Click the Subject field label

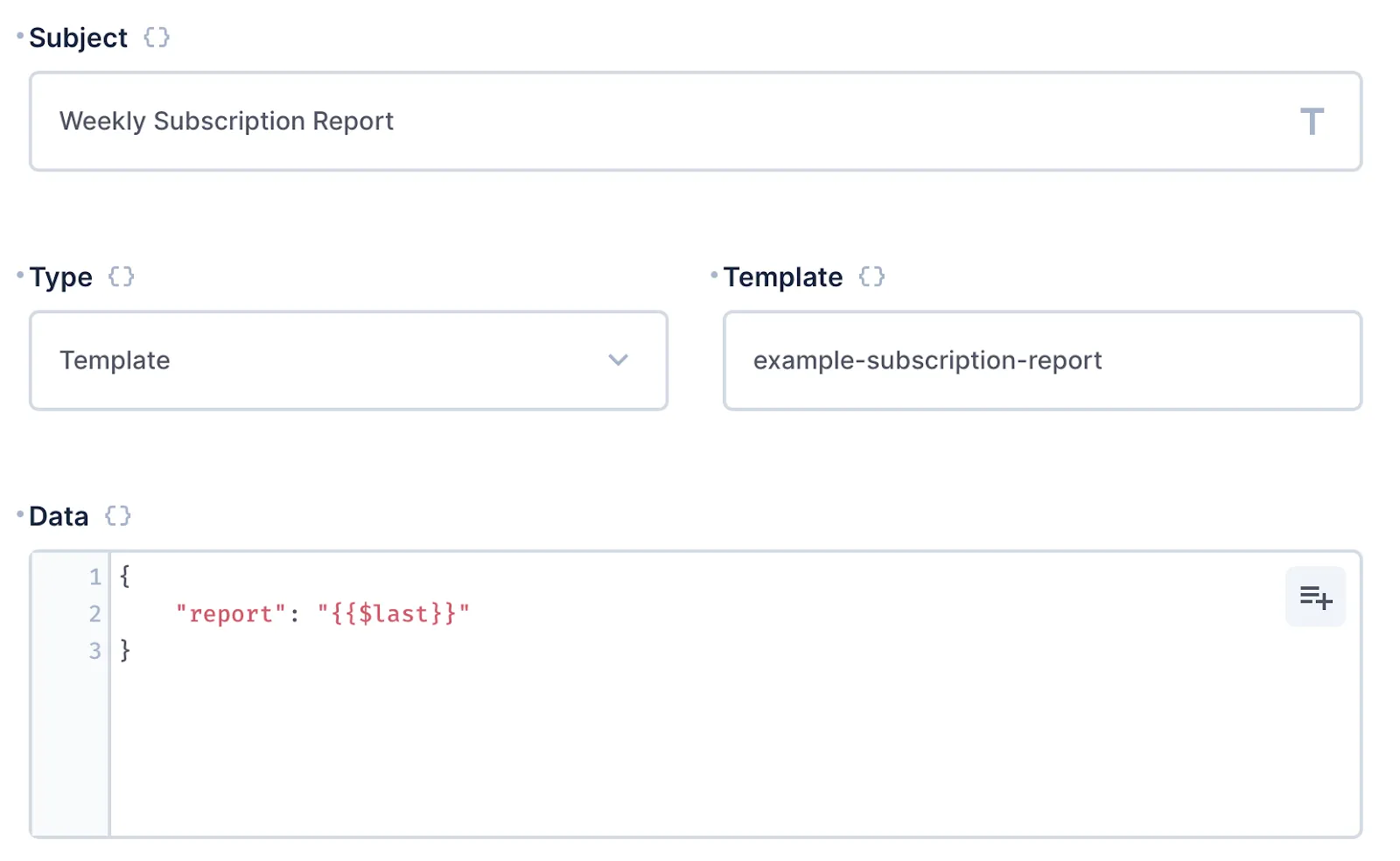78,37
